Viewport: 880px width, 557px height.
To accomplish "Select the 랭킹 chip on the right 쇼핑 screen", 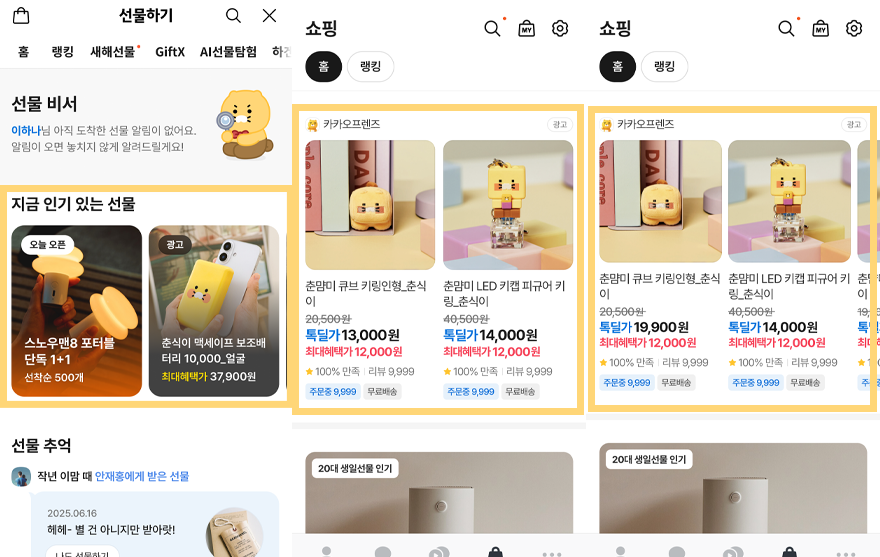I will (664, 66).
